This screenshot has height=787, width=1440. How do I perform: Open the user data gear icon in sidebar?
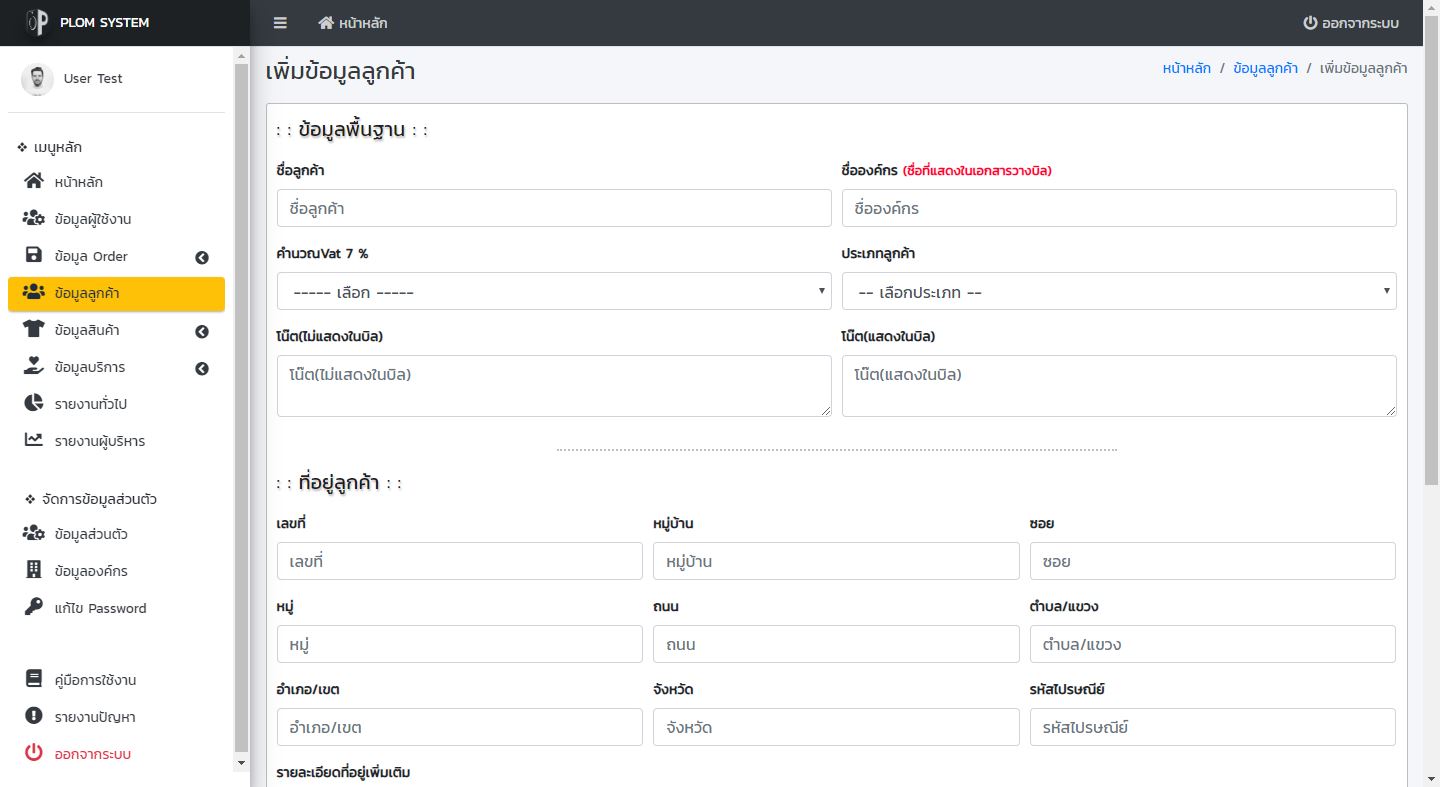pos(34,219)
